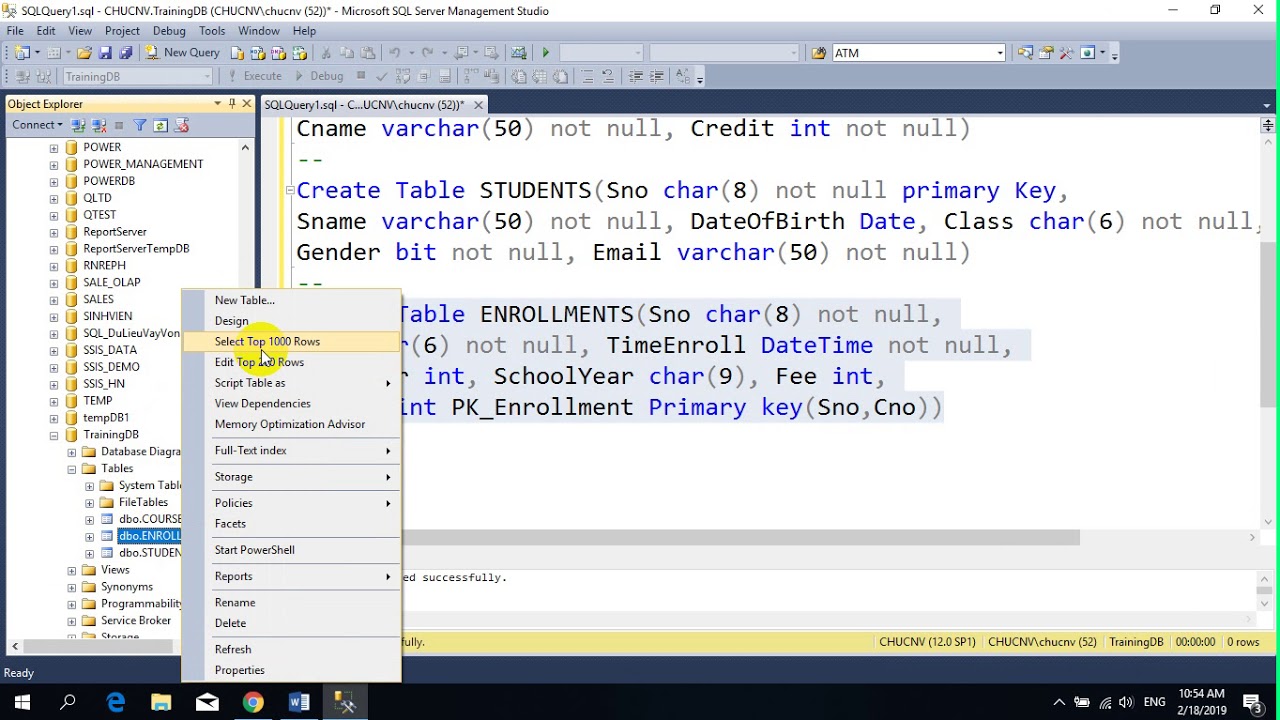Open Google Chrome from the taskbar
1280x720 pixels.
pos(253,703)
